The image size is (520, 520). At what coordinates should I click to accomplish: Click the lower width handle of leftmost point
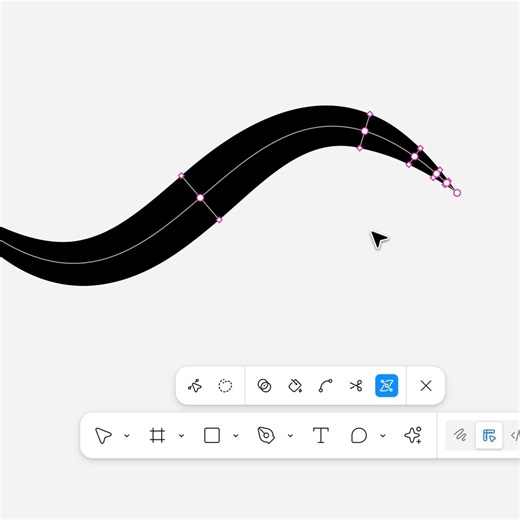click(219, 220)
